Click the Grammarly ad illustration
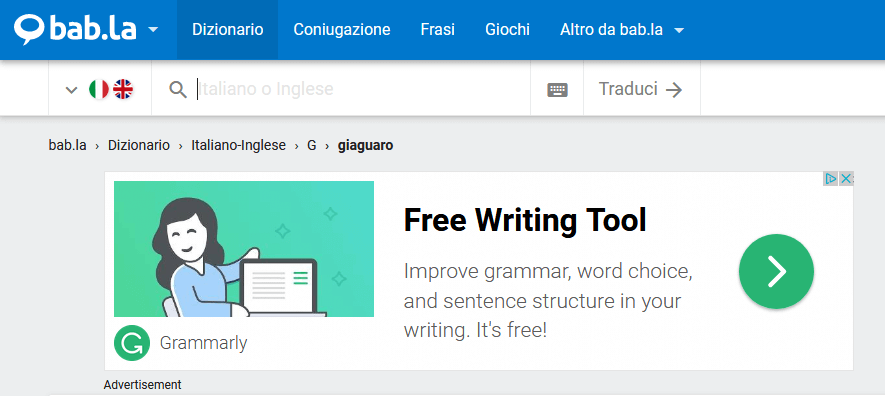885x396 pixels. tap(244, 249)
